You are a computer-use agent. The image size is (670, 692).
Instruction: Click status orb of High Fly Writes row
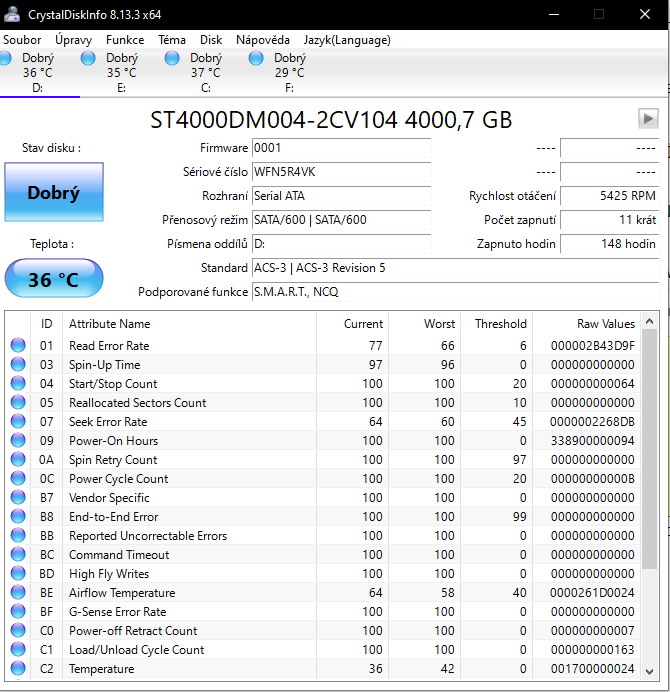[18, 573]
